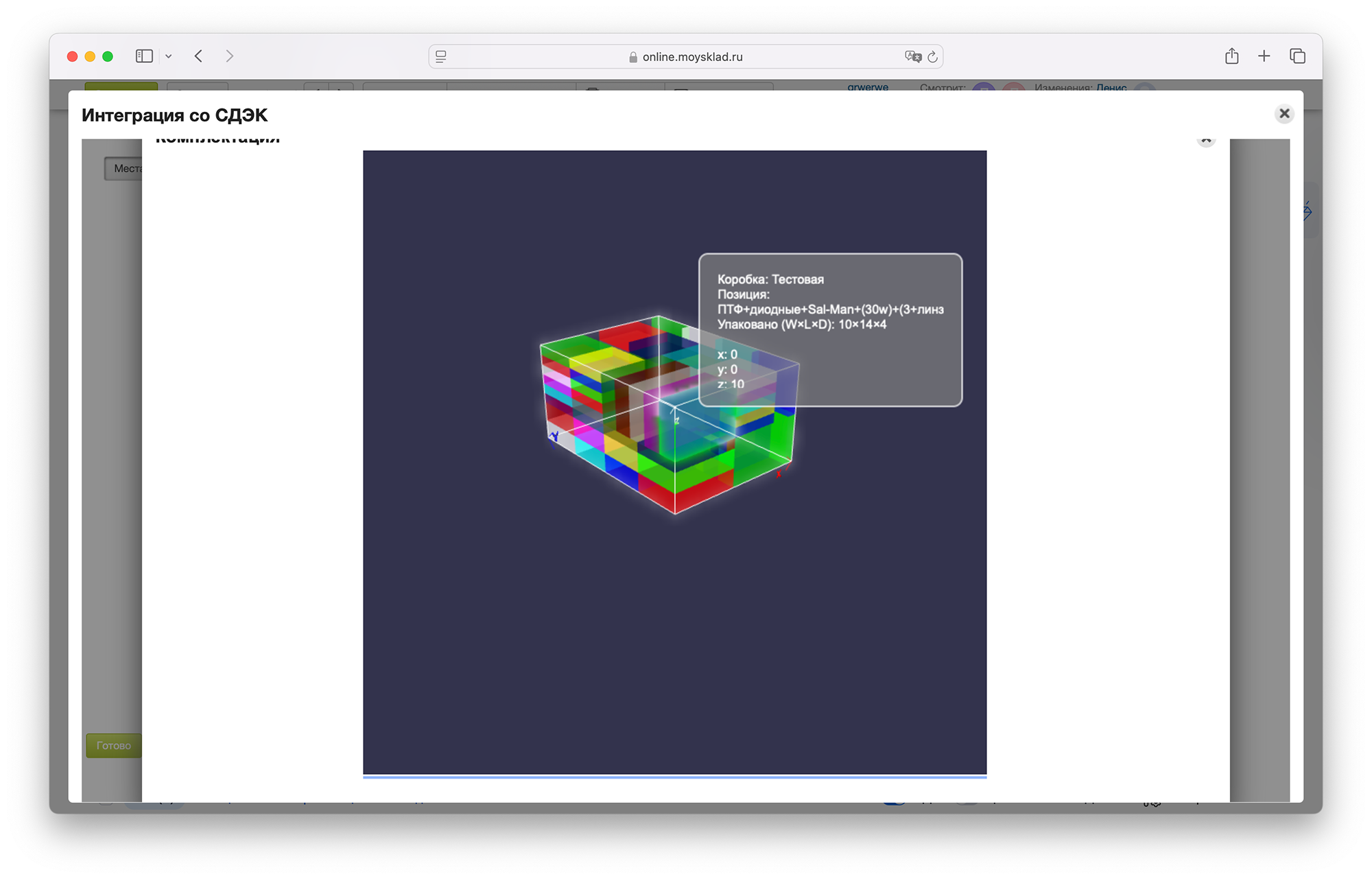Open the Share menu
Viewport: 1372px width, 879px height.
click(x=1231, y=56)
